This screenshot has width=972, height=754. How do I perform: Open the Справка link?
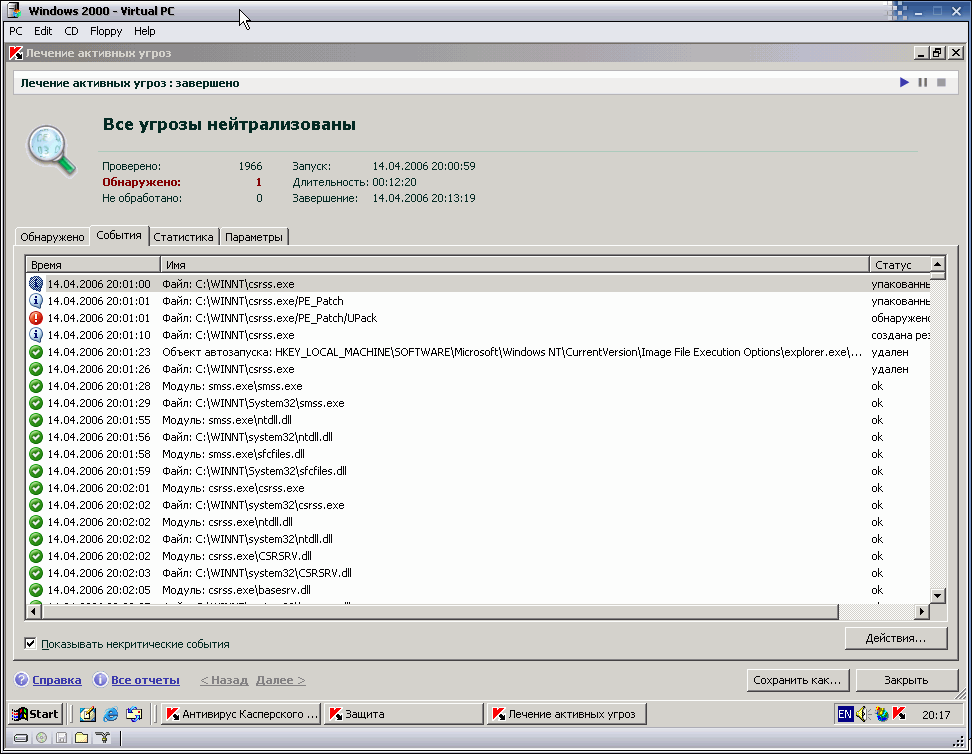click(56, 680)
